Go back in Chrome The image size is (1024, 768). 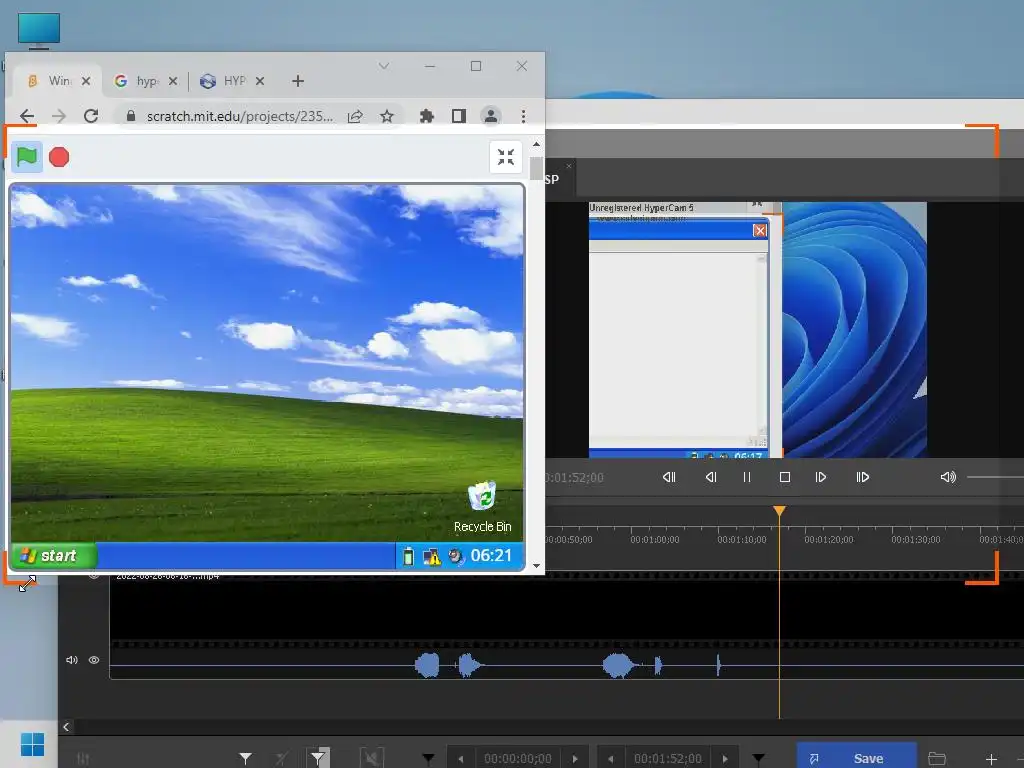coord(27,116)
